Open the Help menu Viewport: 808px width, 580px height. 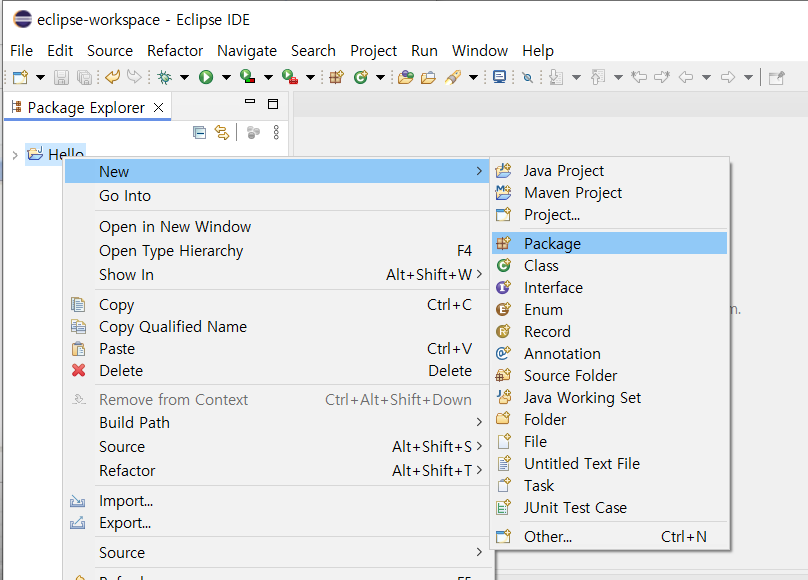(537, 50)
